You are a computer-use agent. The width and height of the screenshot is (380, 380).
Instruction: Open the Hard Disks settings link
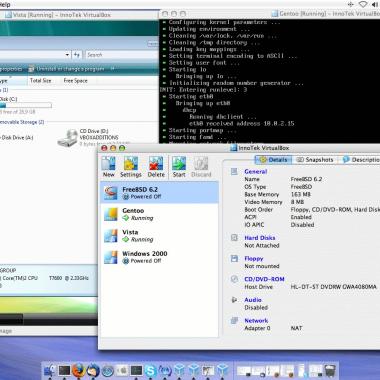pos(260,238)
